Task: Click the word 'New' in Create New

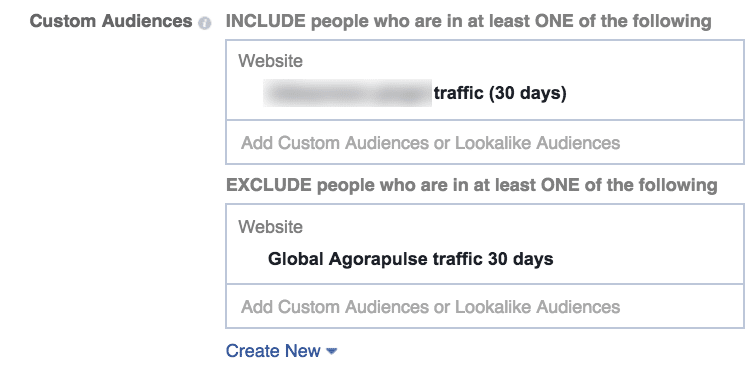Action: (x=302, y=351)
